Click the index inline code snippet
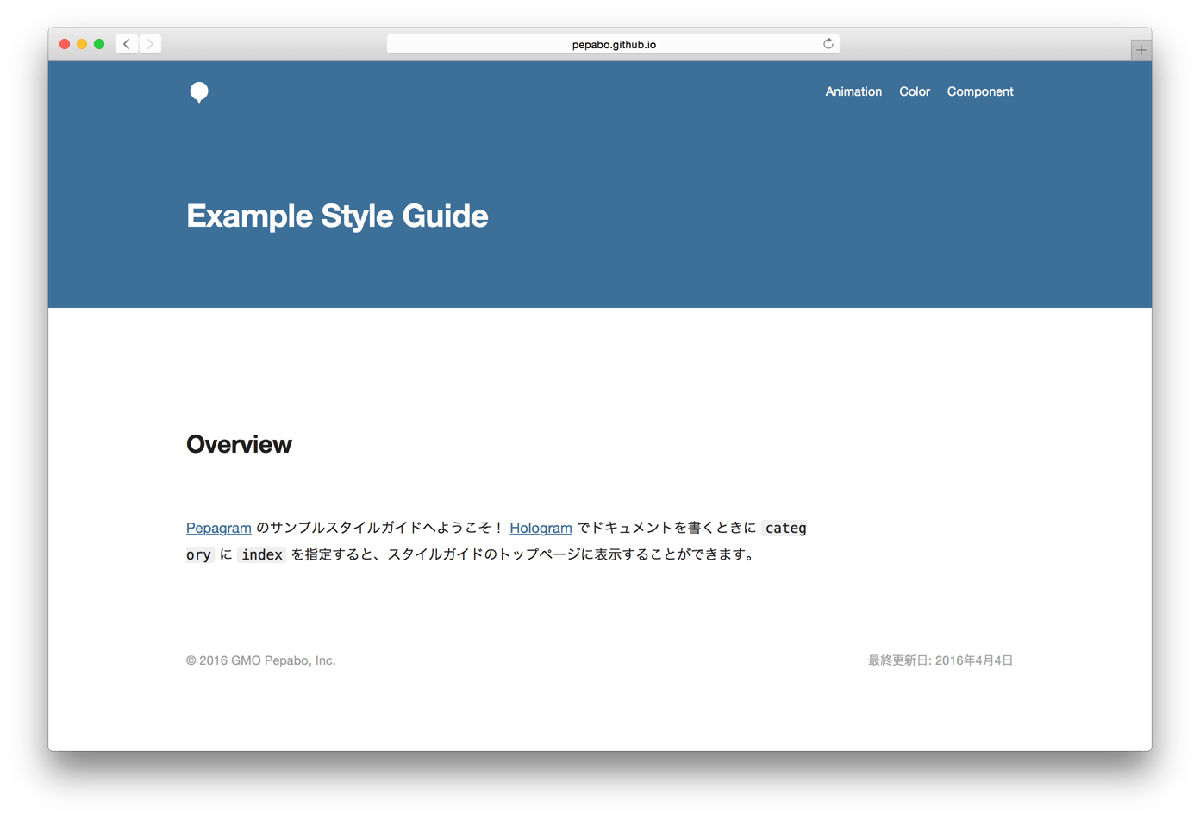This screenshot has height=820, width=1200. click(262, 555)
